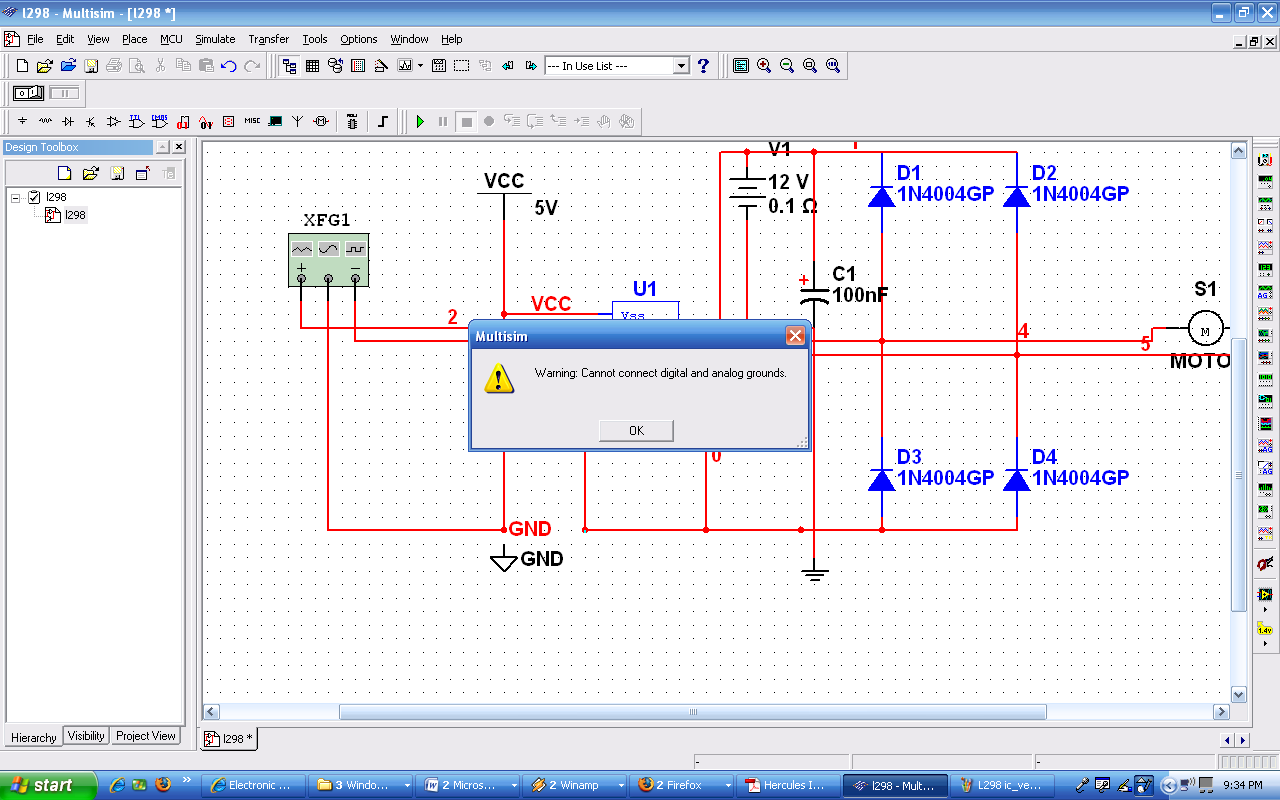Click the D1 diode symbol

(881, 196)
